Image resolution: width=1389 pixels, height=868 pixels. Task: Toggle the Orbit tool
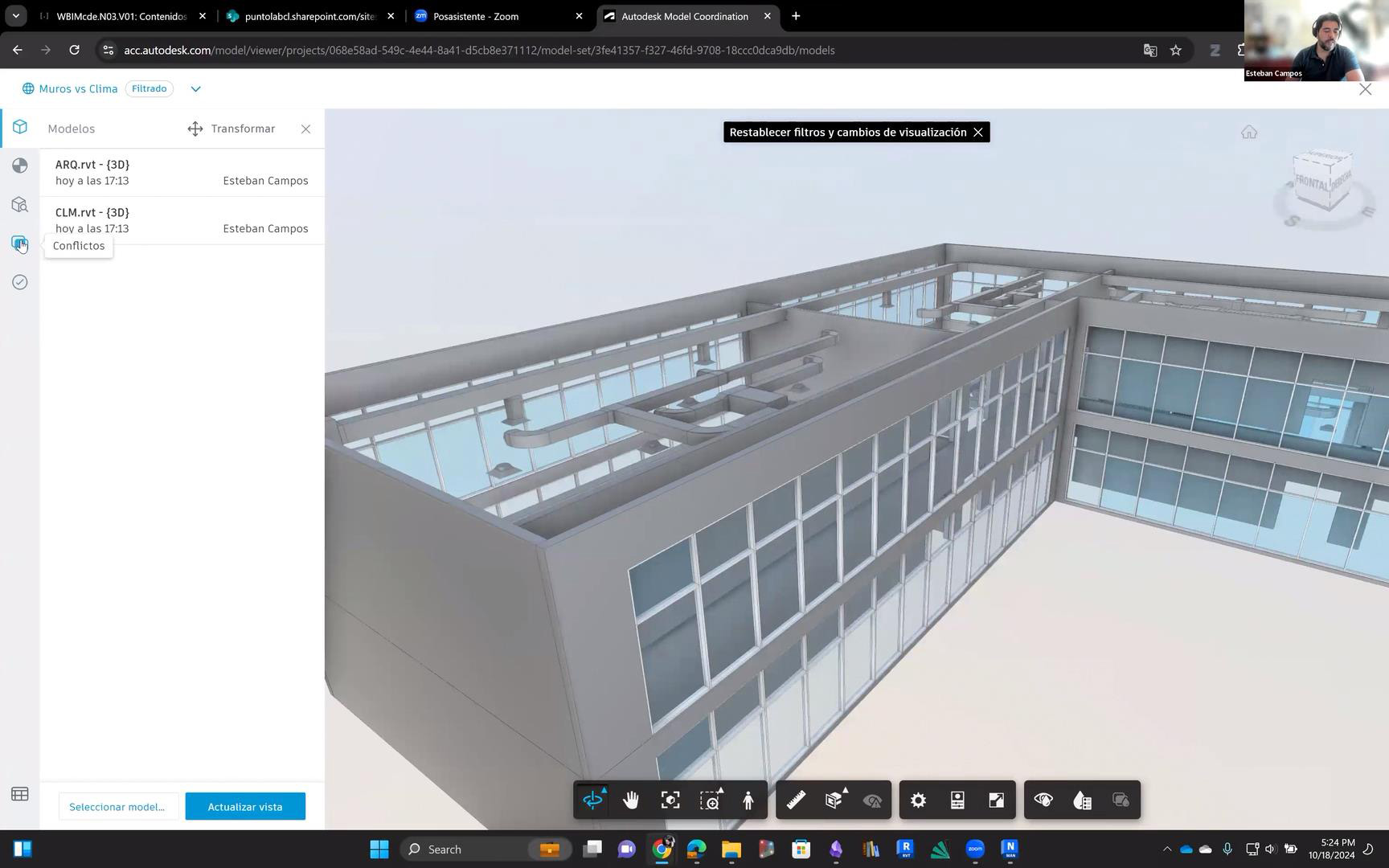(x=592, y=800)
